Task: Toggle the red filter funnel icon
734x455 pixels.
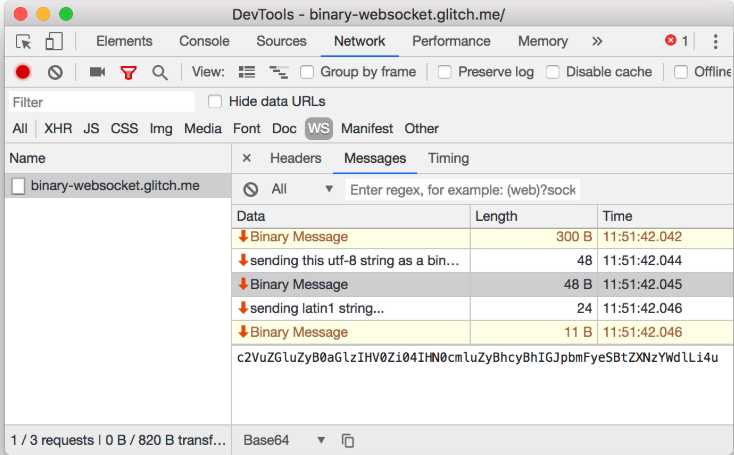Action: 128,73
